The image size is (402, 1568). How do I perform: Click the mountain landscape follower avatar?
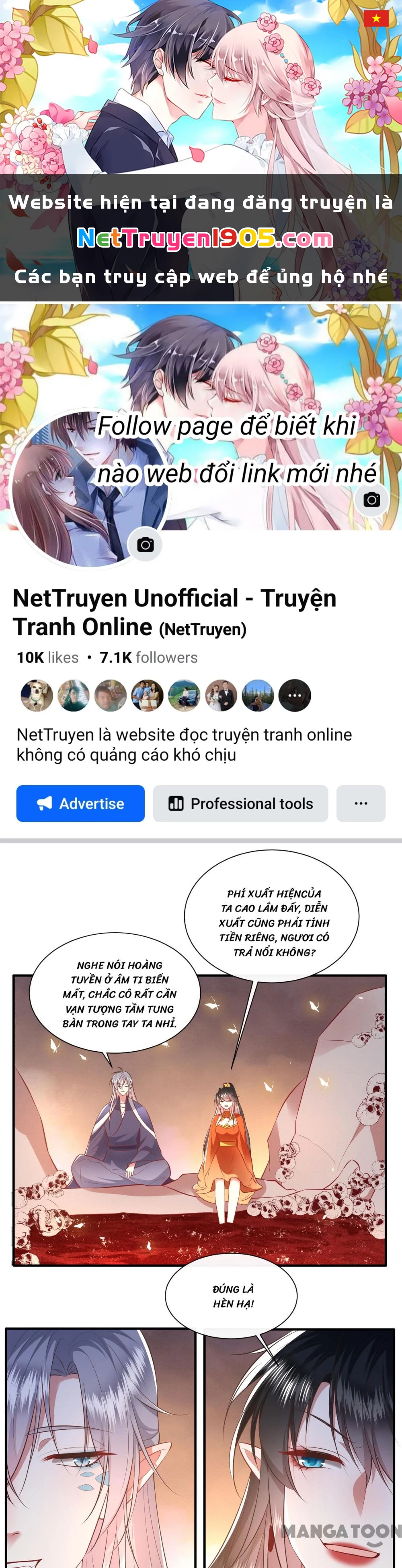(x=258, y=696)
